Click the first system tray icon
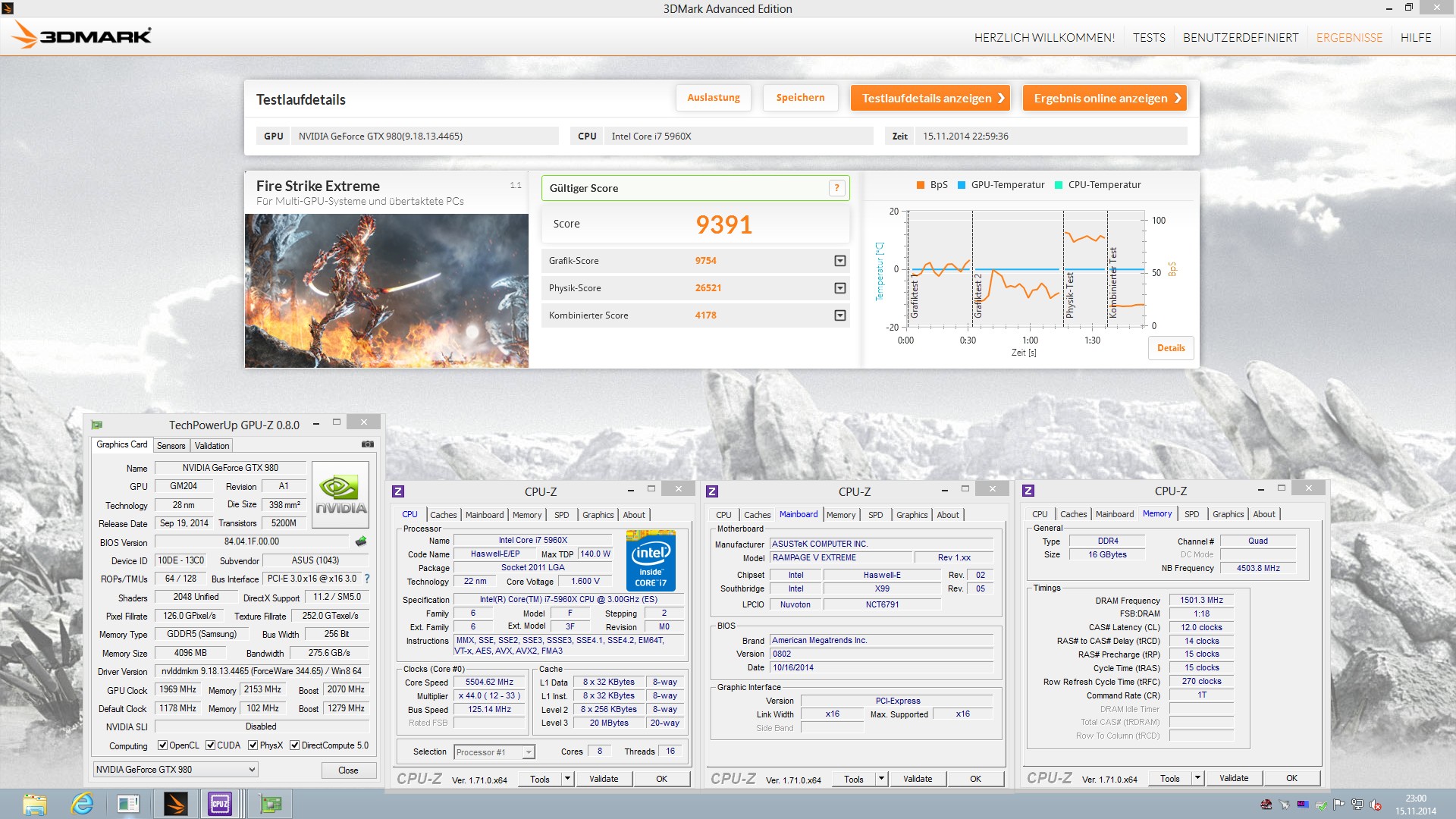Image resolution: width=1456 pixels, height=819 pixels. click(1266, 805)
